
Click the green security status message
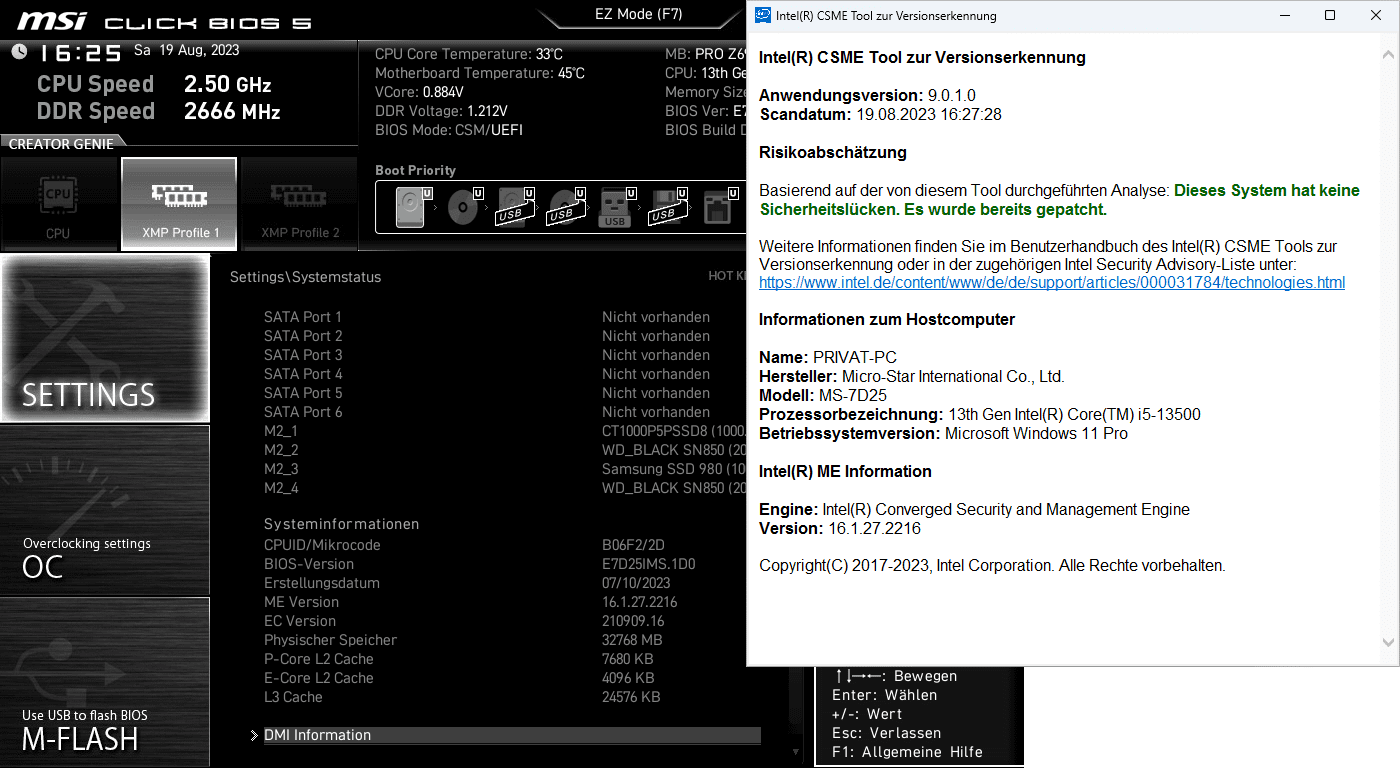click(1060, 200)
